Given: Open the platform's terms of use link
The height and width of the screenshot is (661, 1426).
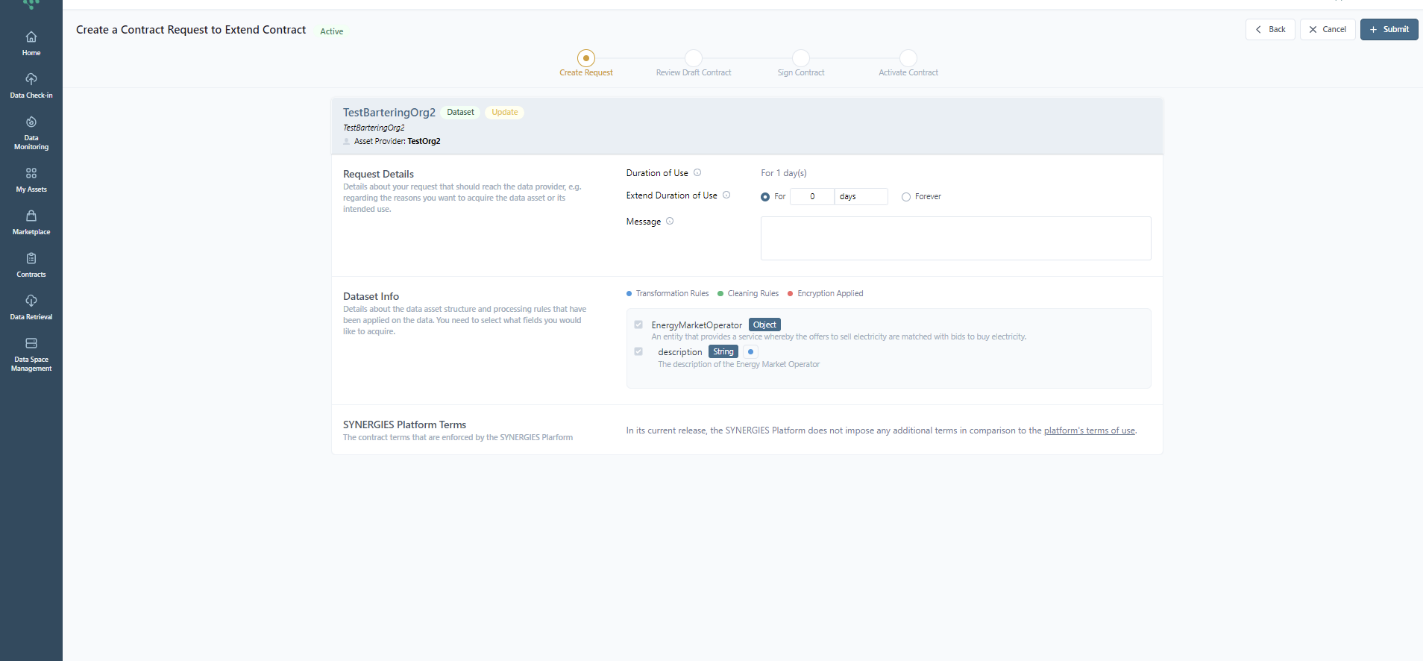Looking at the screenshot, I should point(1089,431).
